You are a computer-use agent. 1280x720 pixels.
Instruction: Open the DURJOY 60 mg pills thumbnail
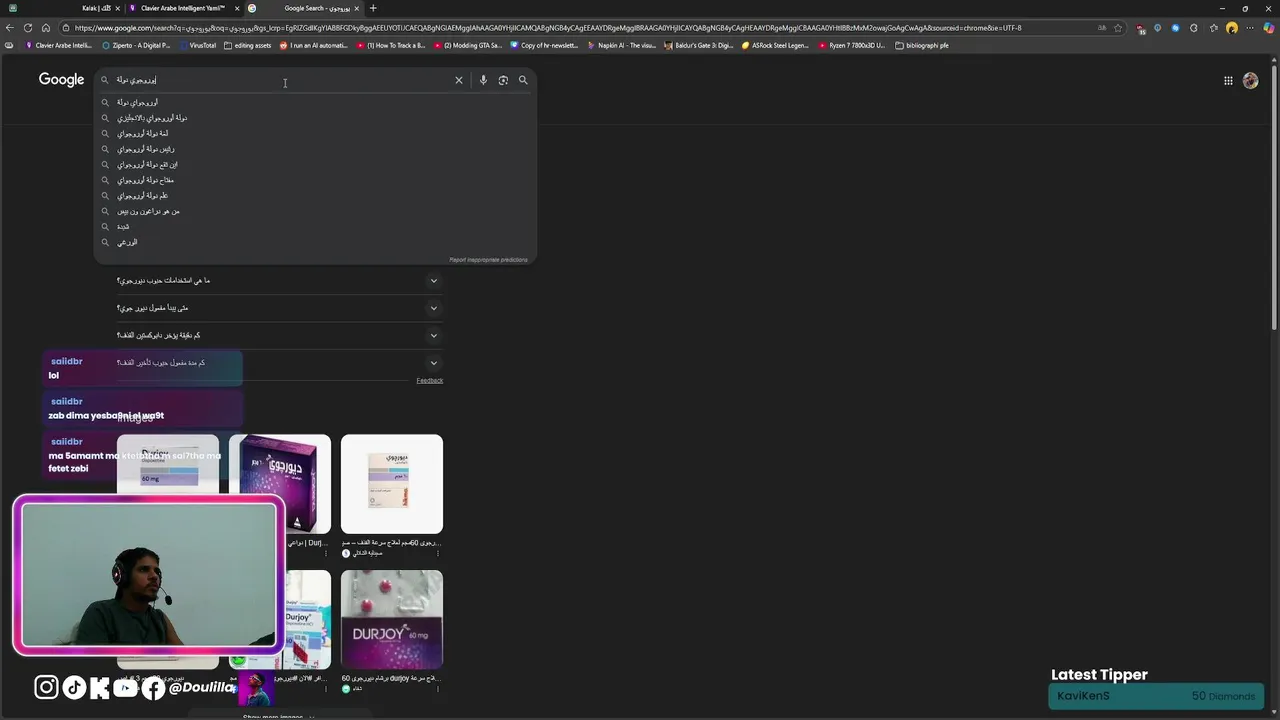click(x=392, y=619)
